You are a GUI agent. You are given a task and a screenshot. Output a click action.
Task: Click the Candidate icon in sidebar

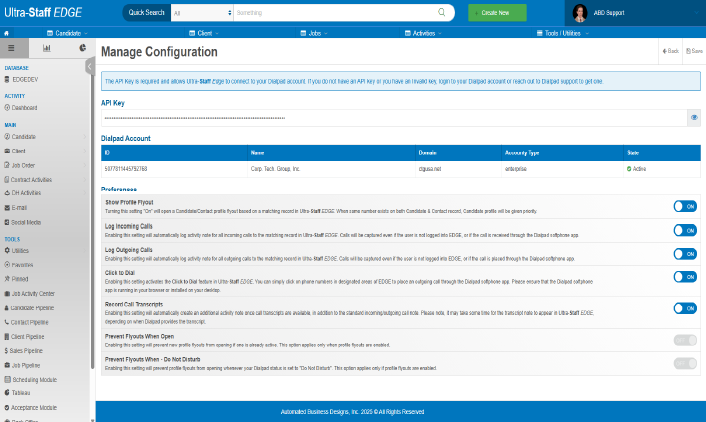click(x=7, y=136)
